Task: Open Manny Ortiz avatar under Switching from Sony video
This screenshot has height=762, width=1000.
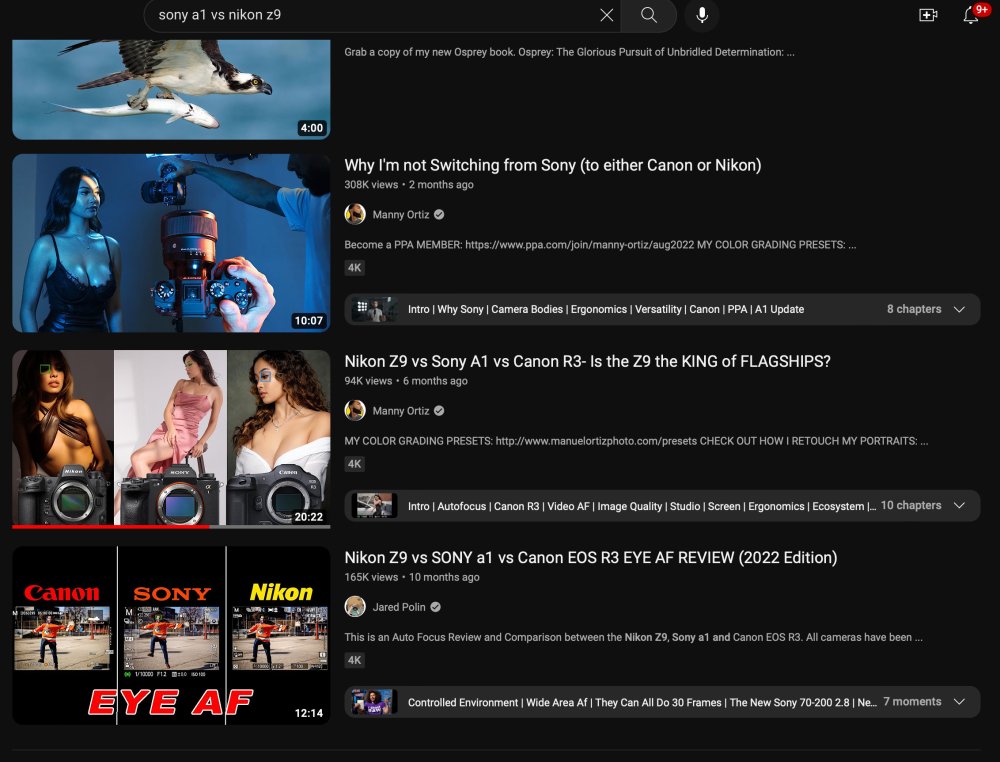Action: (355, 214)
